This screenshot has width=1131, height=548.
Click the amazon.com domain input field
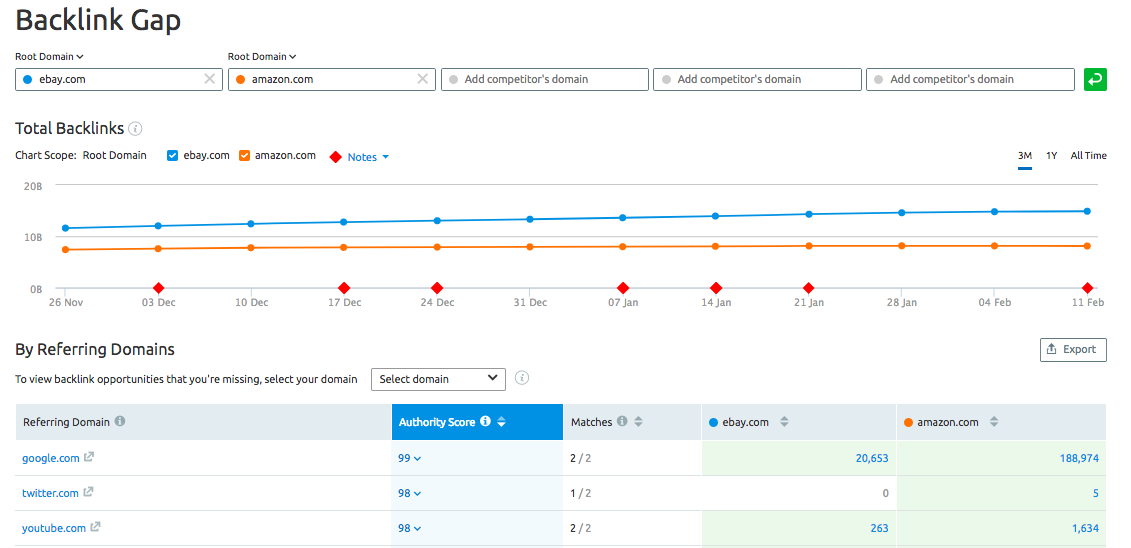coord(332,79)
